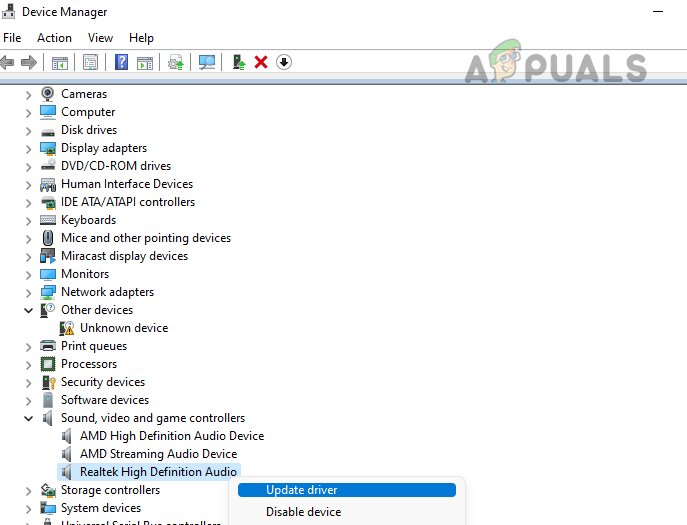
Task: Click the down-arrow Disable device toolbar icon
Action: [x=284, y=62]
